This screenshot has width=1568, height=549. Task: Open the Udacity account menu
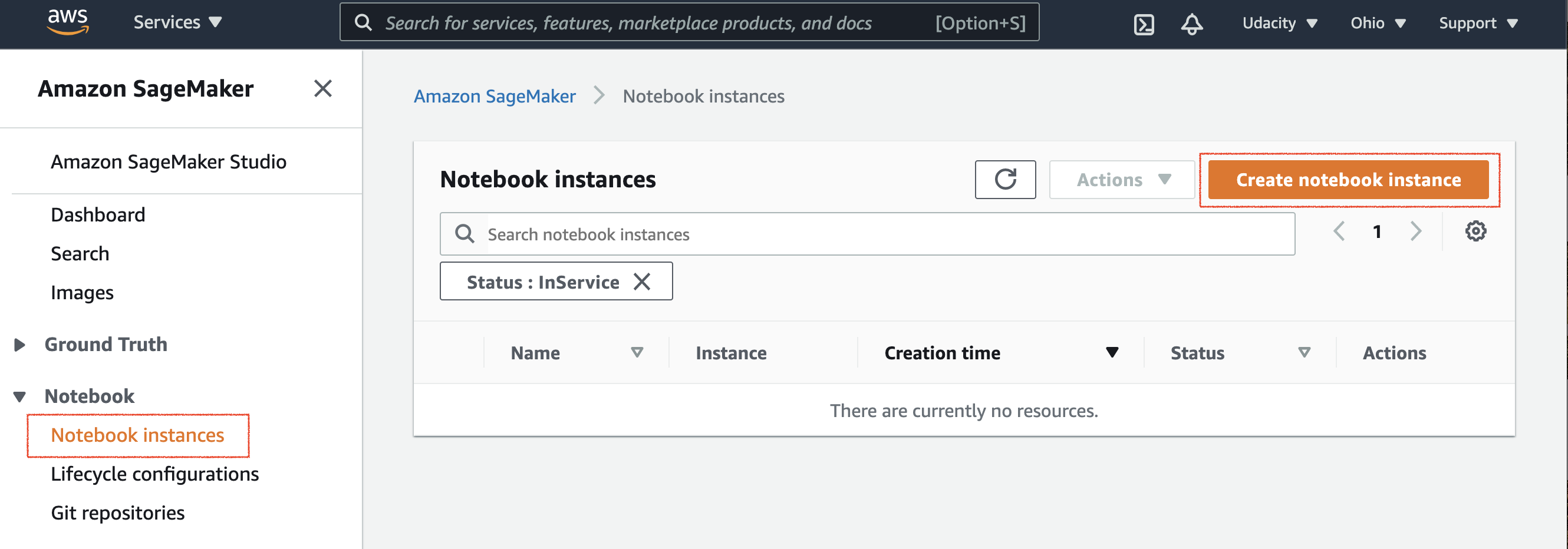click(1280, 23)
